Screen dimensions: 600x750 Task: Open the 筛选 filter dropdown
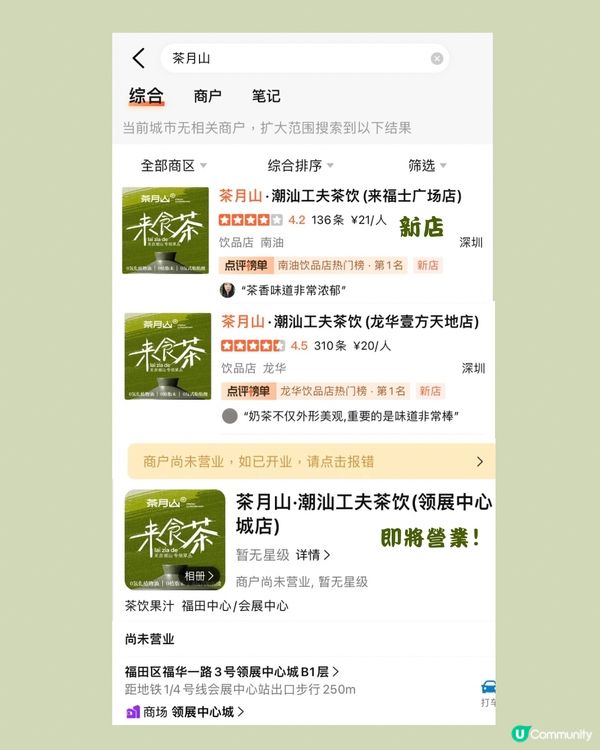pyautogui.click(x=427, y=165)
